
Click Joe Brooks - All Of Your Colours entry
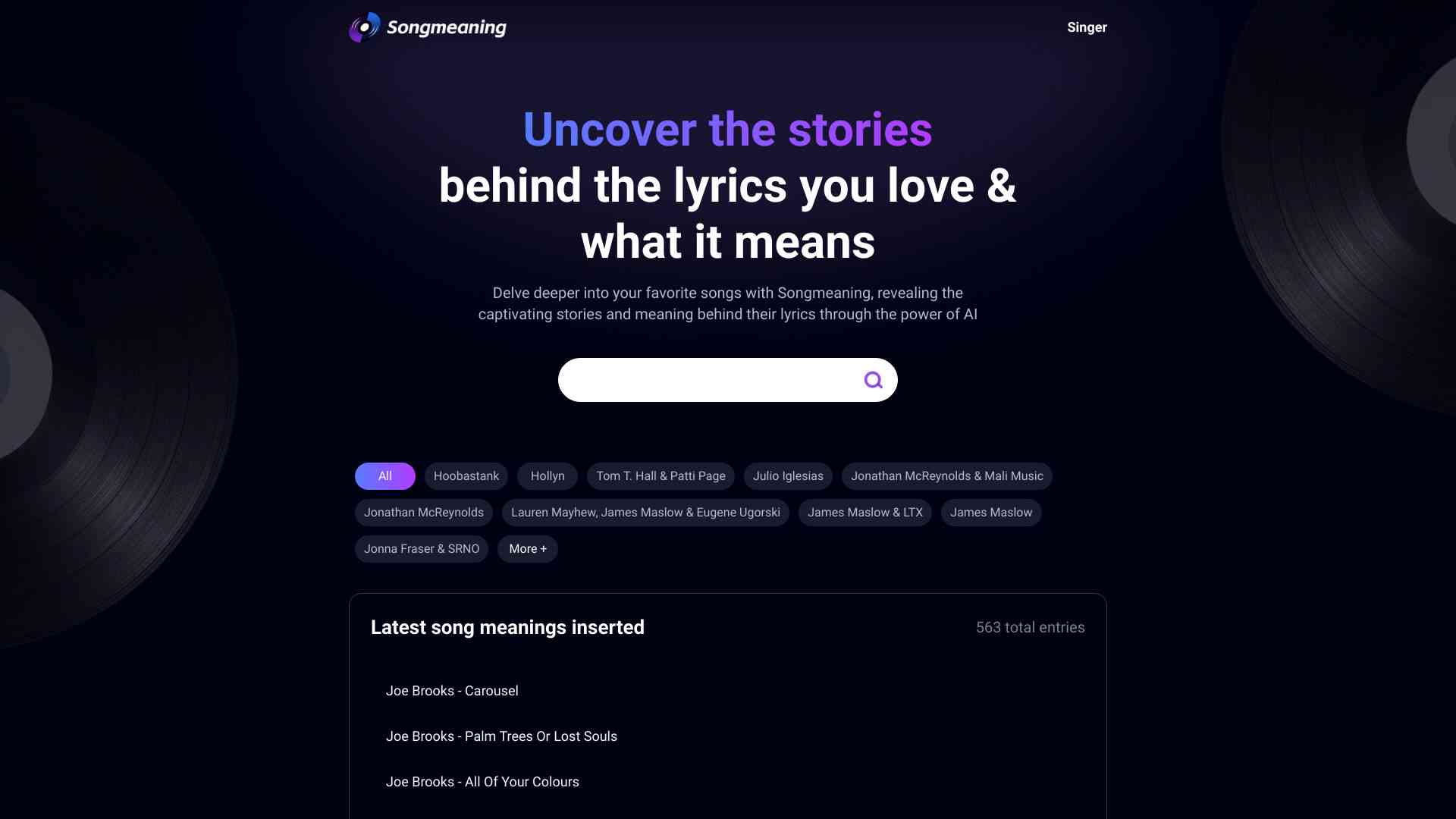click(482, 782)
